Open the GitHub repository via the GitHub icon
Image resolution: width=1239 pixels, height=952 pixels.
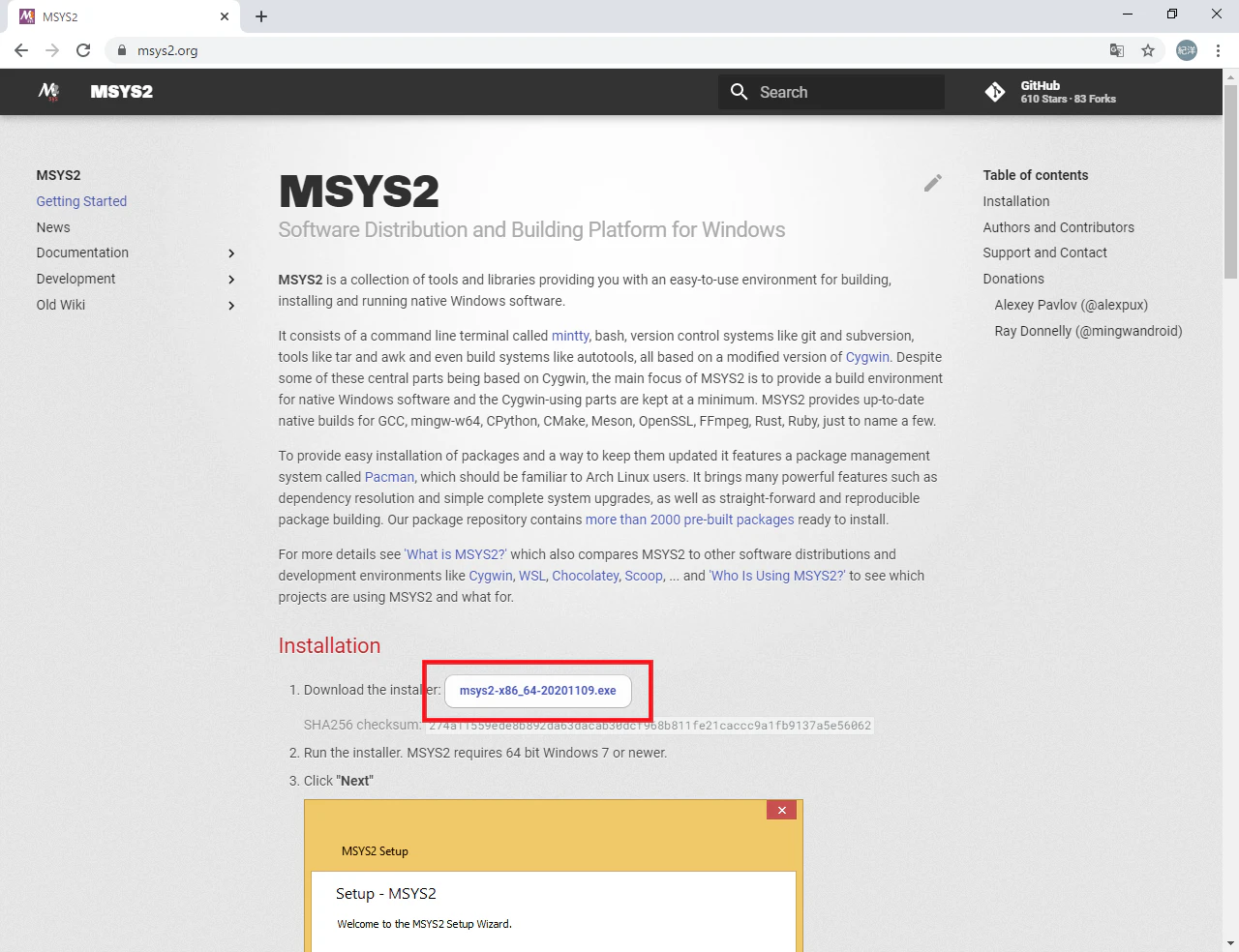coord(995,91)
